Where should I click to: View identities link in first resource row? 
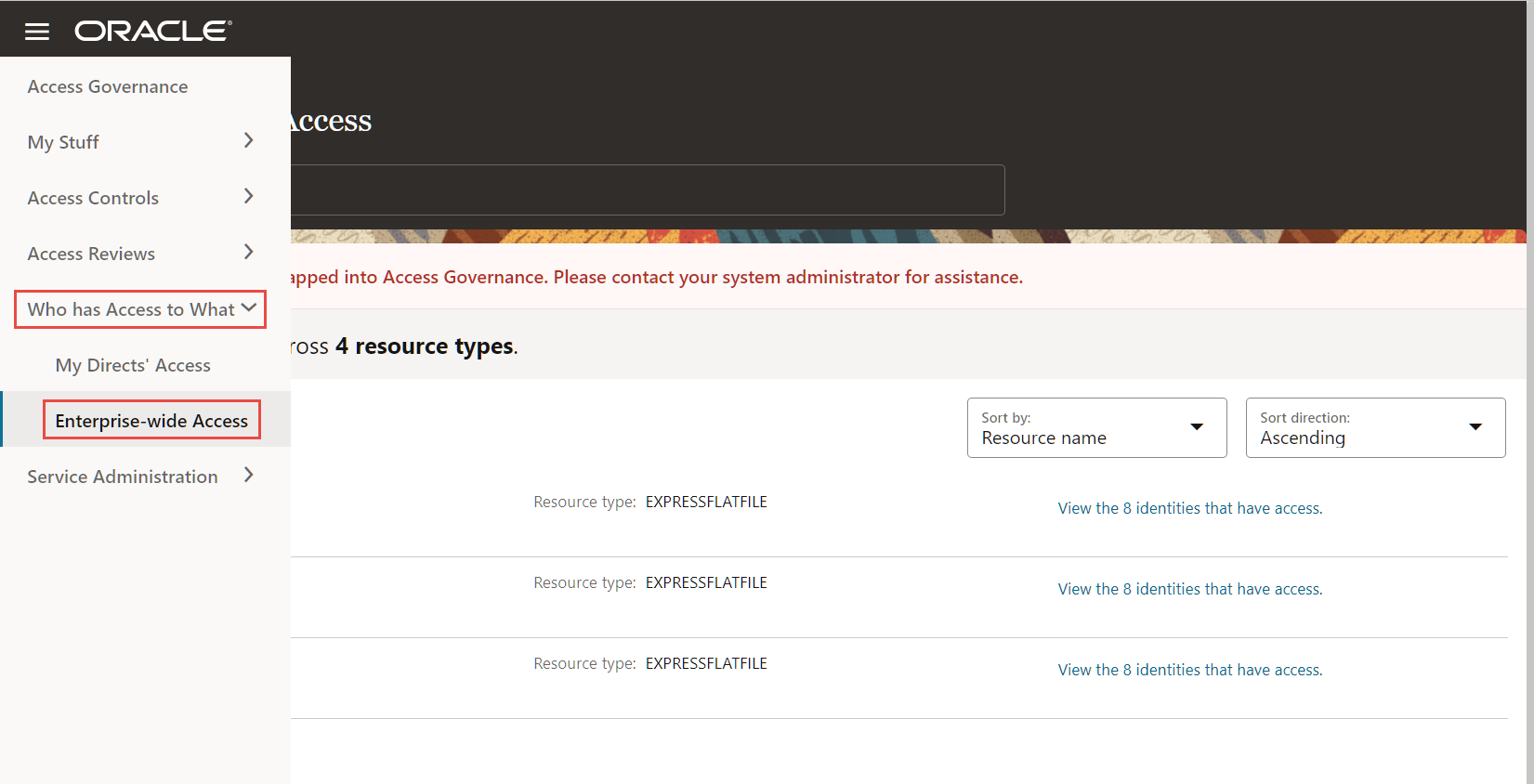(x=1190, y=508)
